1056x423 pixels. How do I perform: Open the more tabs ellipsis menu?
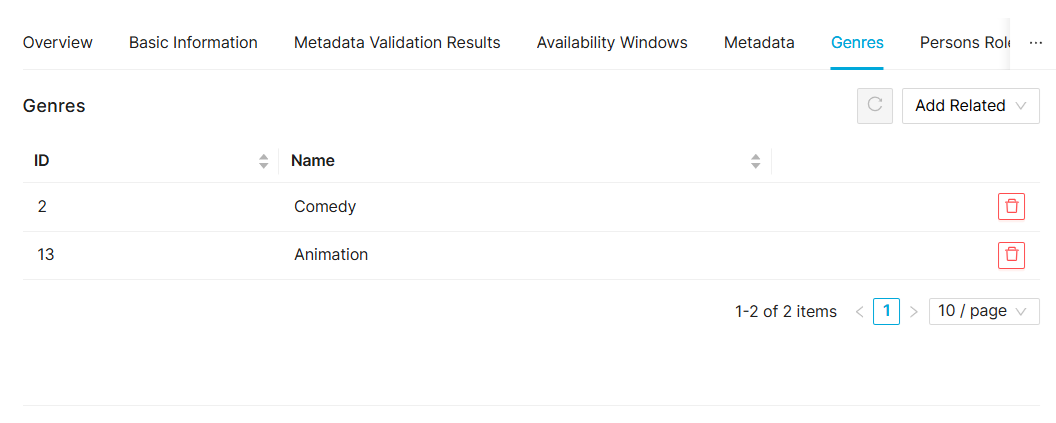[x=1036, y=43]
